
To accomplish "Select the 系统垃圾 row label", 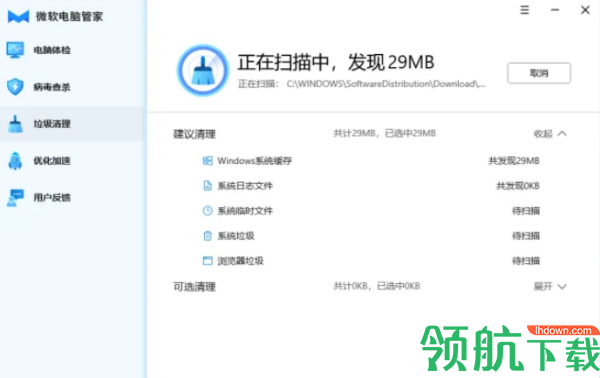I will (236, 236).
